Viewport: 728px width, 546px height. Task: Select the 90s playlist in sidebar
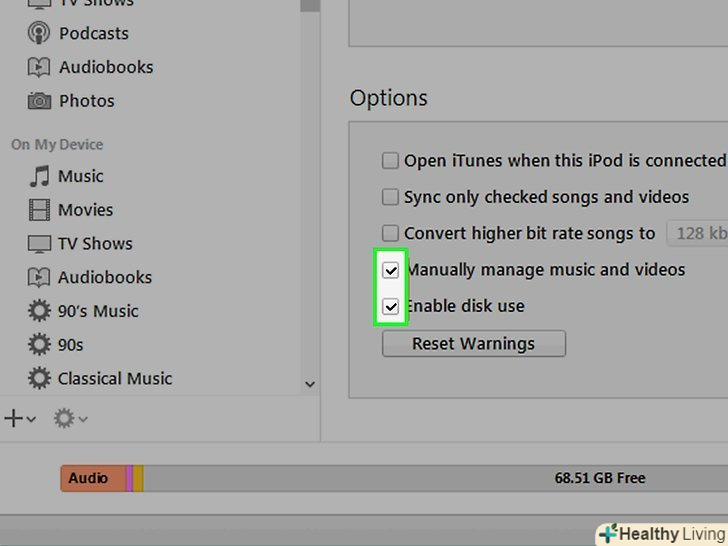pyautogui.click(x=70, y=345)
